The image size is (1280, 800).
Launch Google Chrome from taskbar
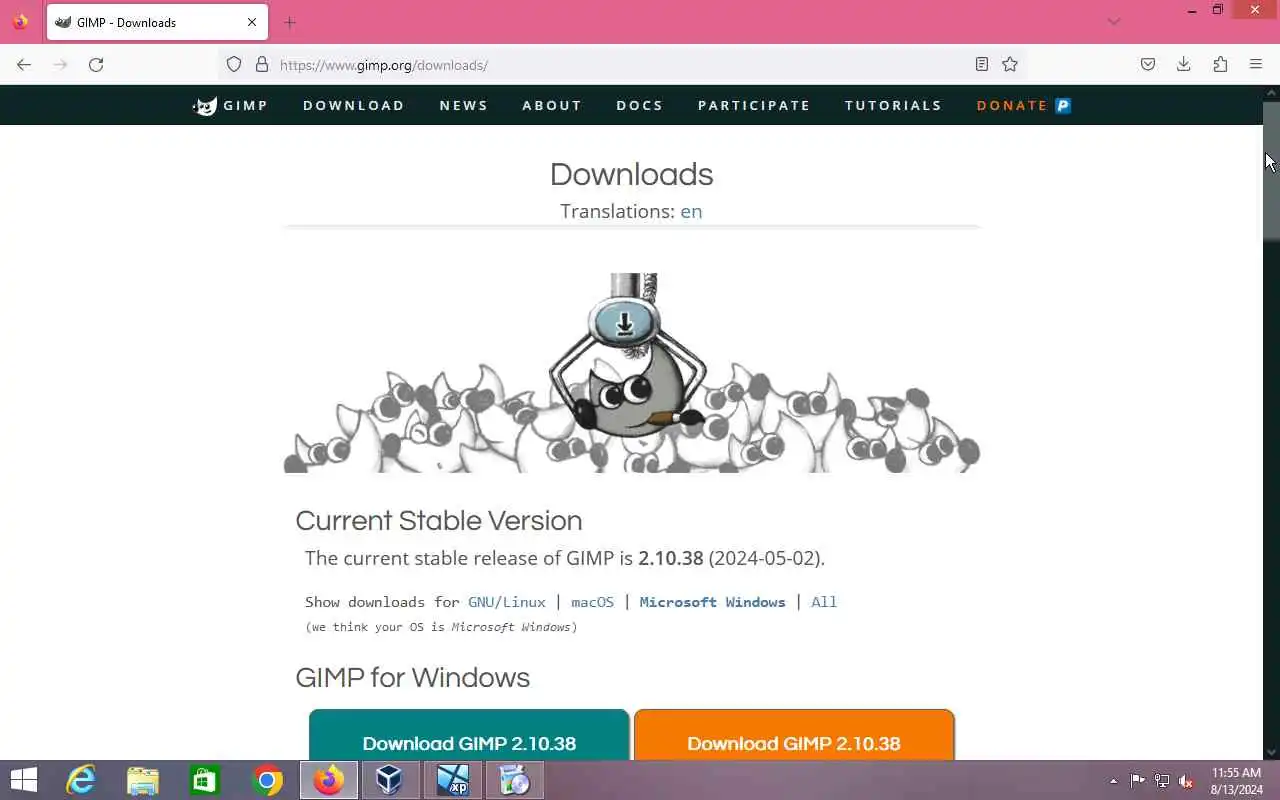point(267,780)
